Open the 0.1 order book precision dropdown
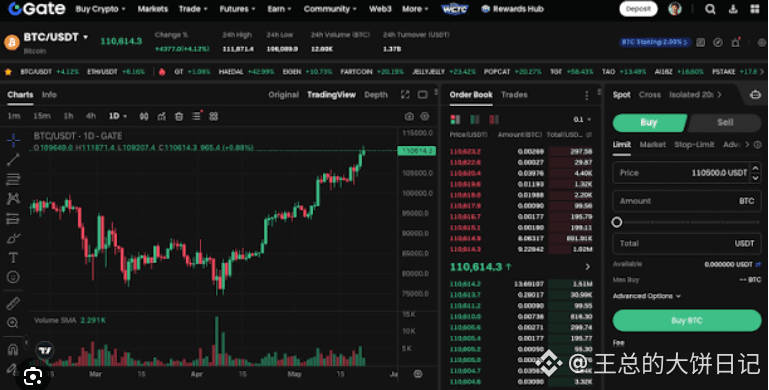The image size is (769, 390). 582,120
